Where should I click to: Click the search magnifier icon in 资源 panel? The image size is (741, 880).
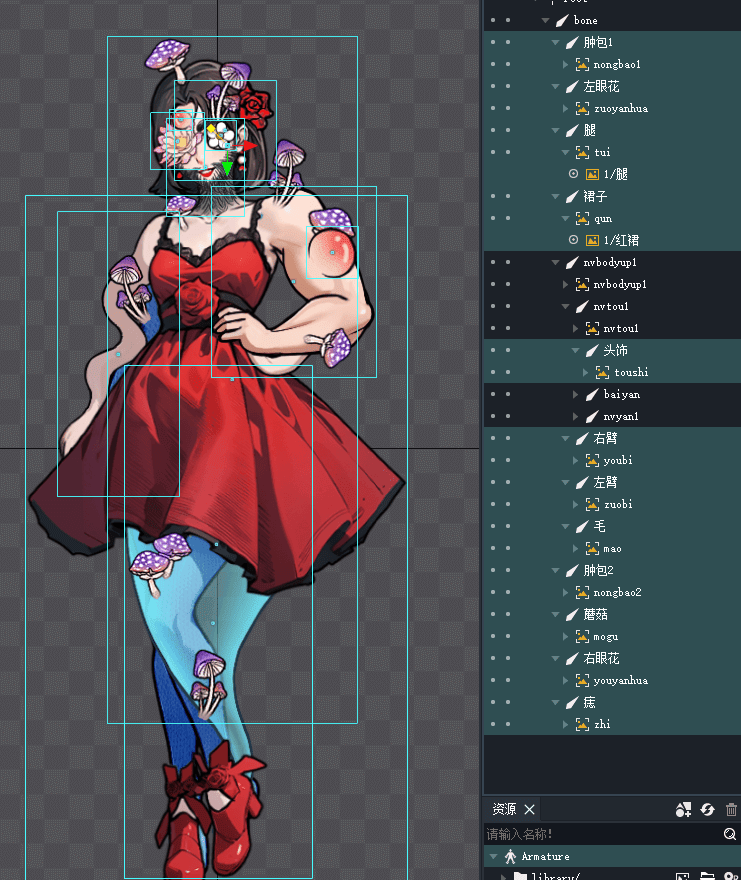pos(730,834)
